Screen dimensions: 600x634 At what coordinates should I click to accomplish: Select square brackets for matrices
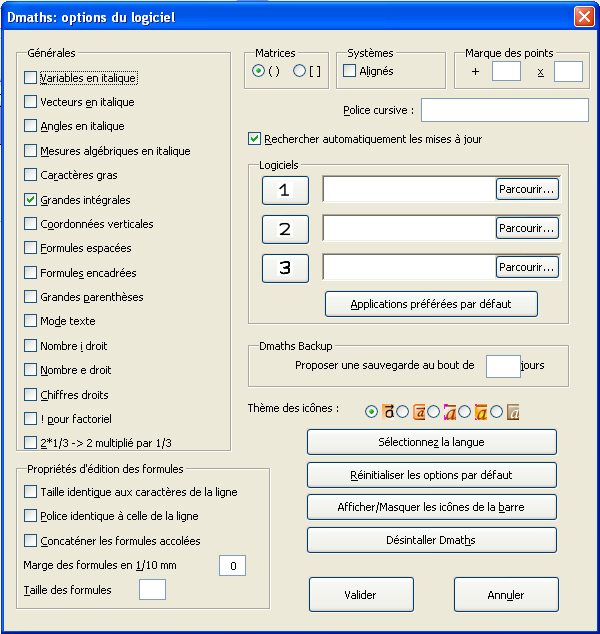(x=299, y=71)
